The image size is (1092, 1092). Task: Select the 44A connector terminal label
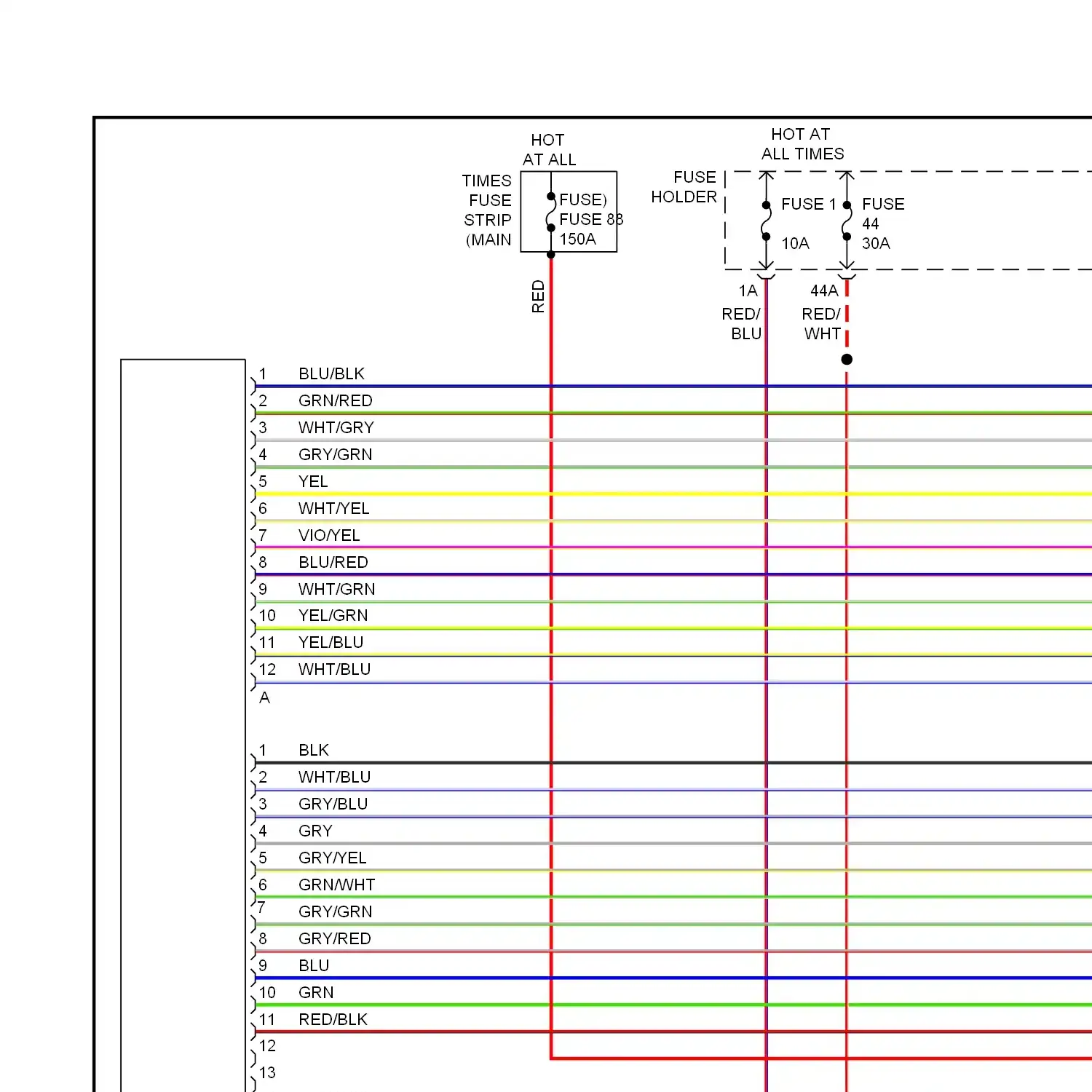[824, 290]
